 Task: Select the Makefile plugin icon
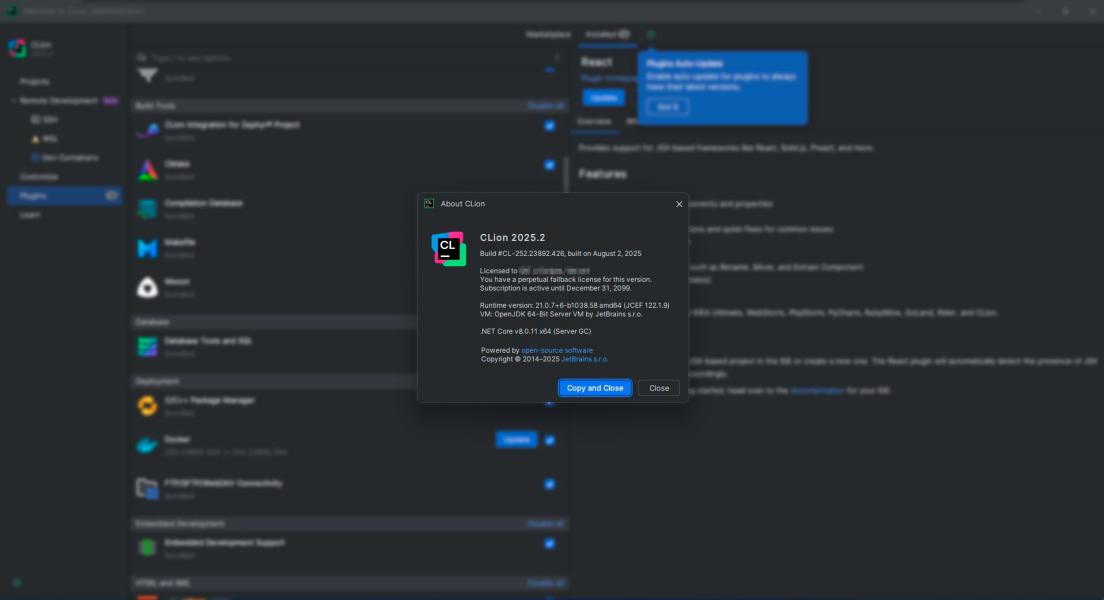coord(148,248)
